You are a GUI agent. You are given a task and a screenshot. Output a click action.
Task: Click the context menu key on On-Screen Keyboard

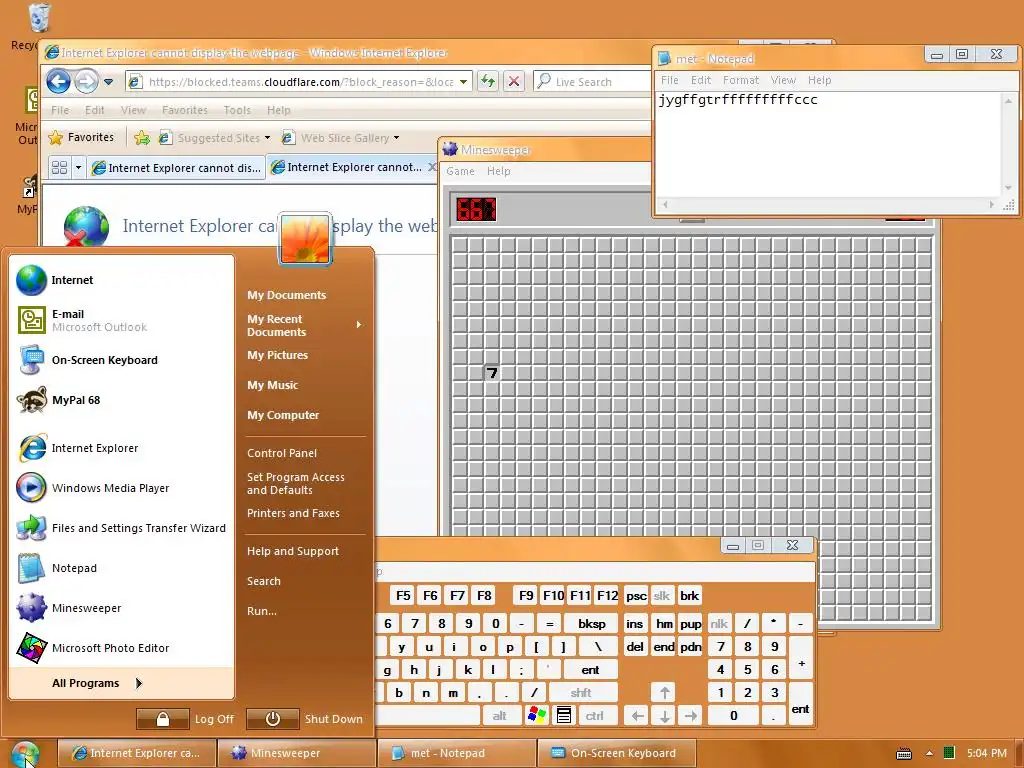(564, 716)
